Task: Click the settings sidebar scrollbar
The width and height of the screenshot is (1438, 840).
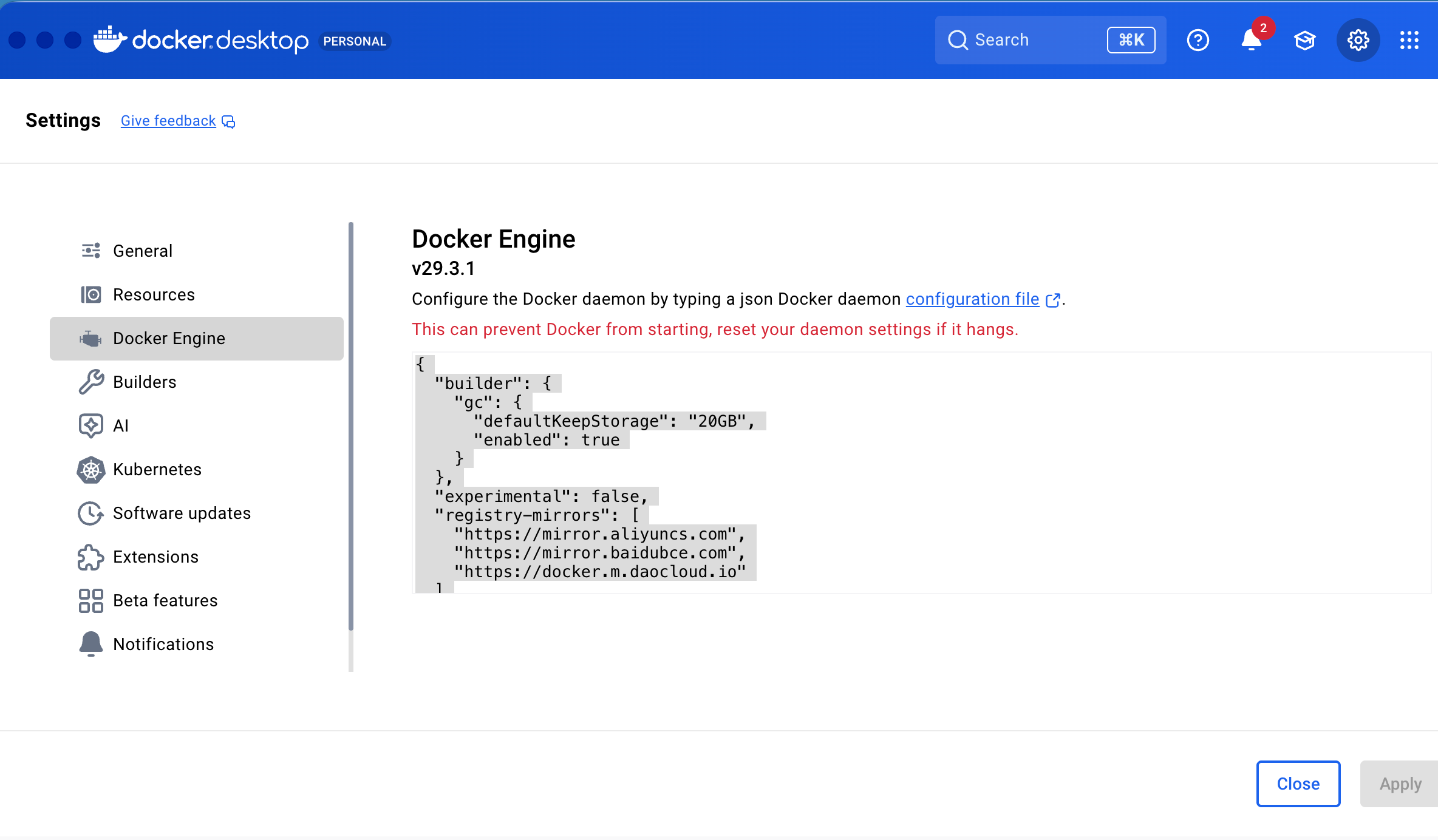Action: [x=351, y=426]
